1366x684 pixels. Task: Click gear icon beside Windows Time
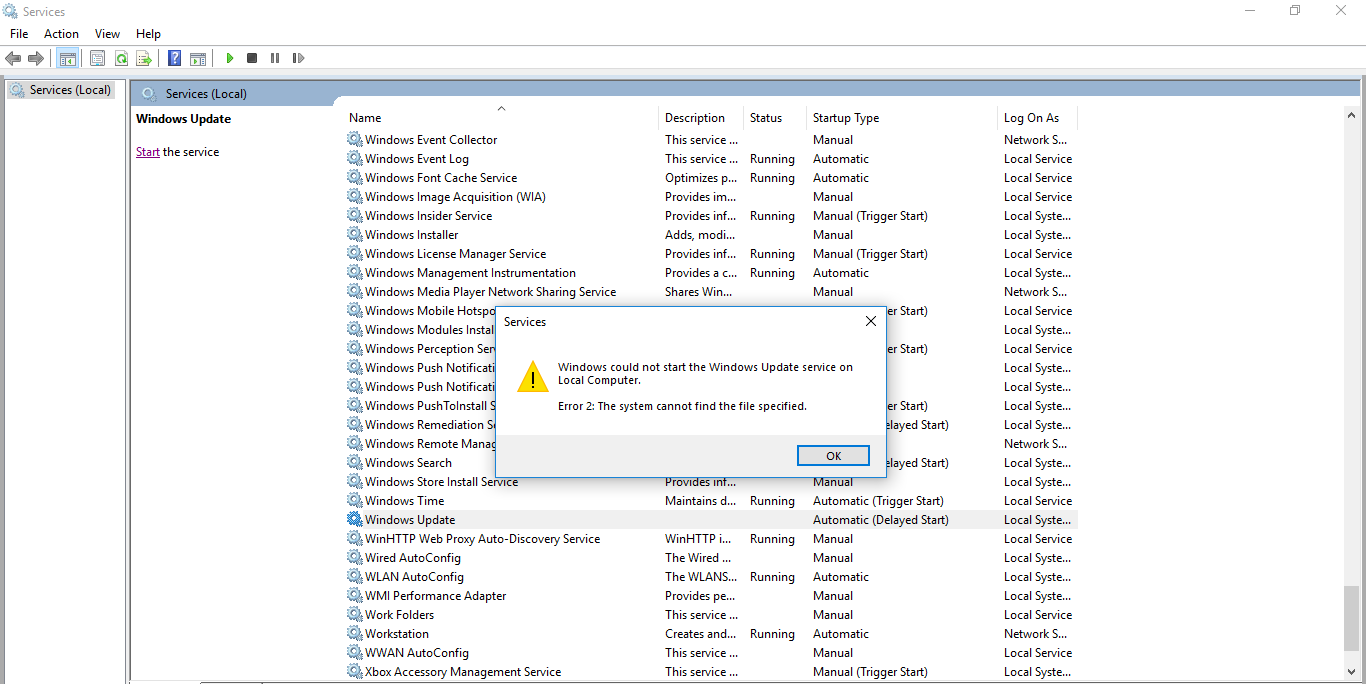point(355,501)
